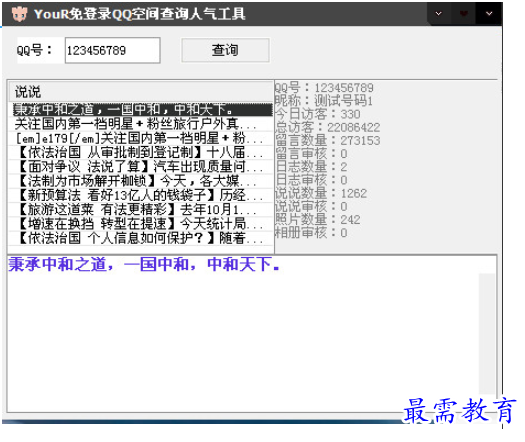Click the 留言审核:0 info line
525x442 pixels.
(311, 154)
